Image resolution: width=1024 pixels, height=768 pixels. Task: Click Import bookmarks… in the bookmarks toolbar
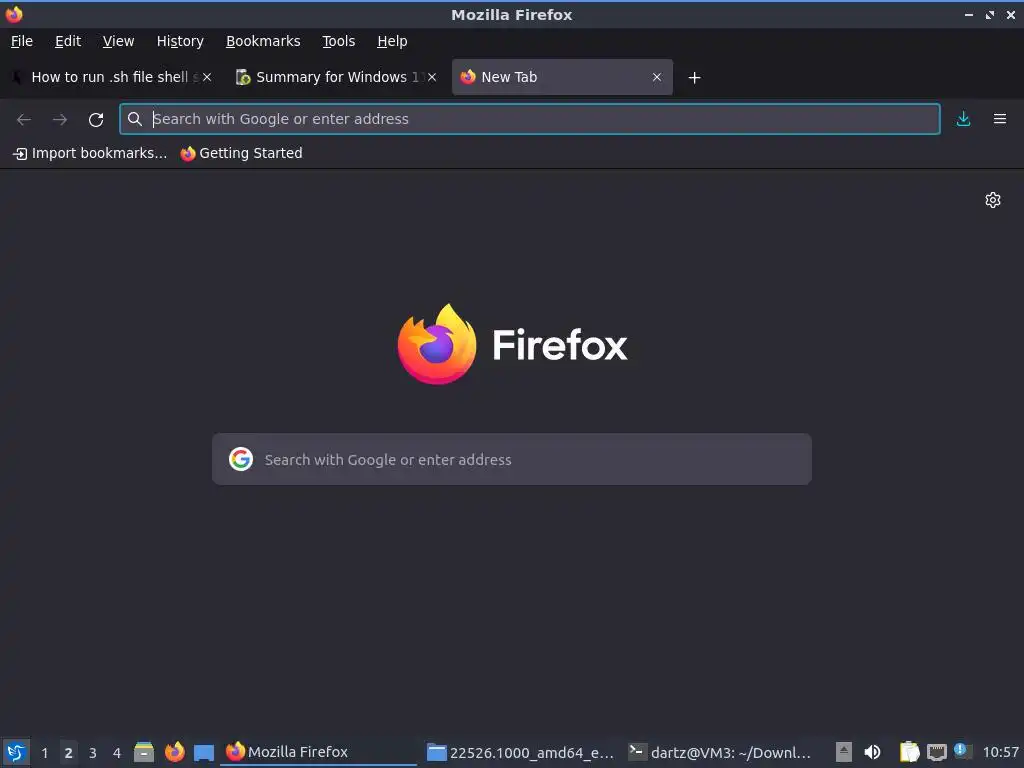tap(90, 153)
